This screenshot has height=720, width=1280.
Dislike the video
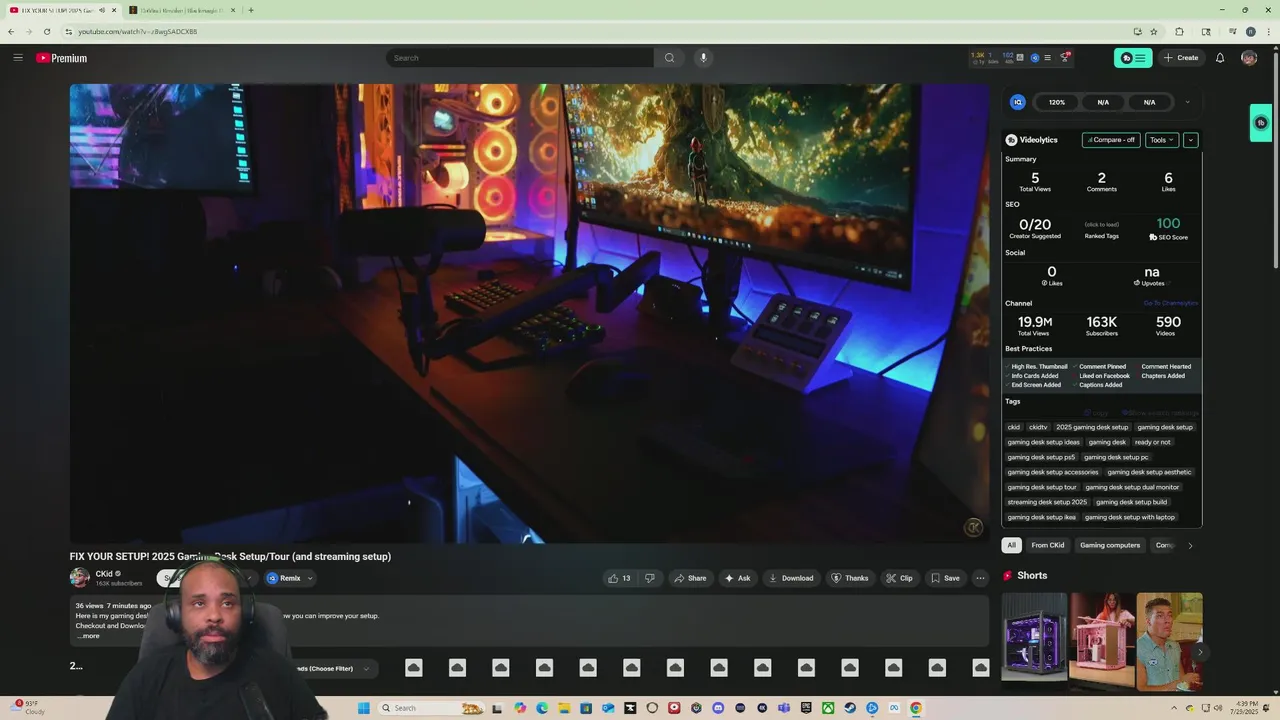649,578
